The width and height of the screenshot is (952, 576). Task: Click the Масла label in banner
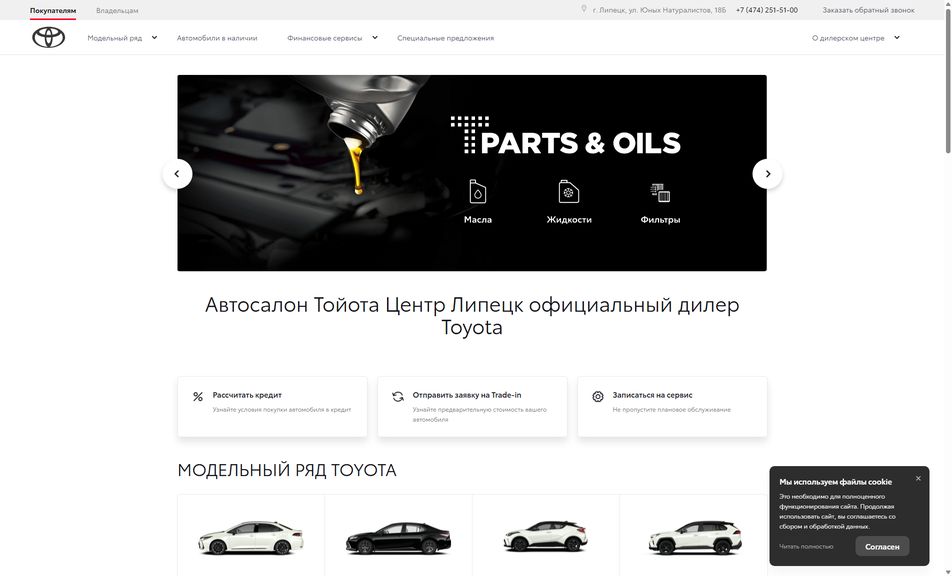tap(478, 220)
